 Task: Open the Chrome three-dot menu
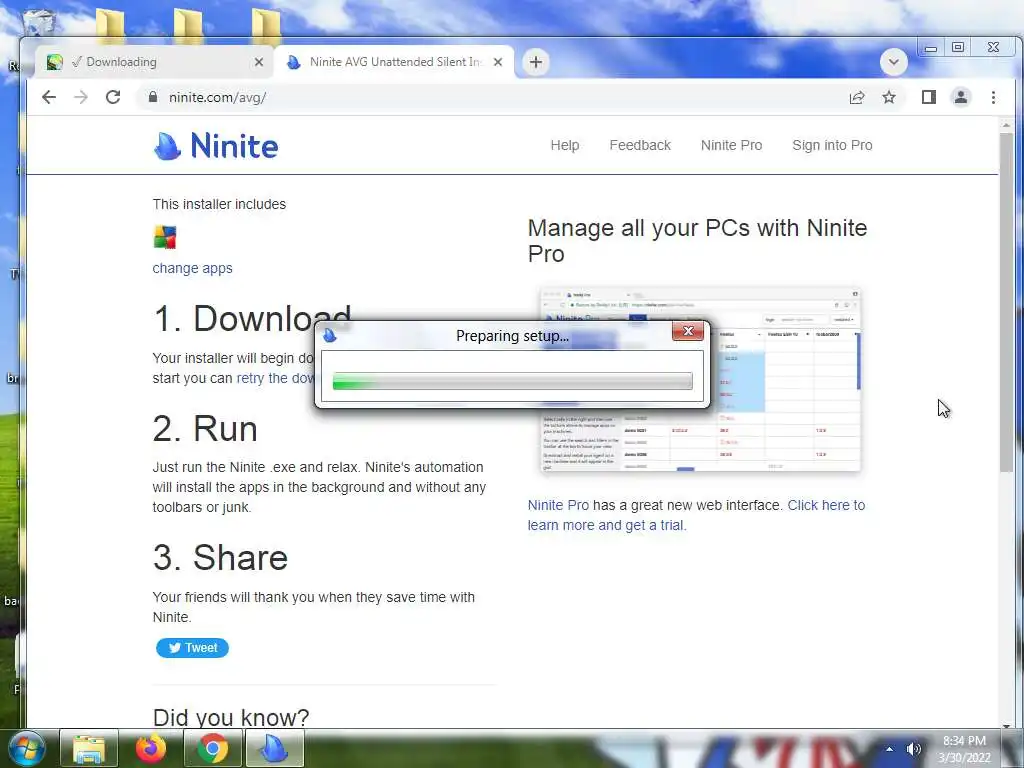point(993,97)
